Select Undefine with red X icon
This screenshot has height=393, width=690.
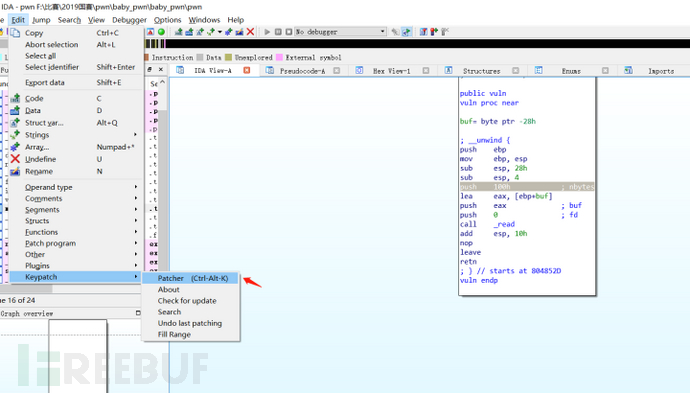coord(15,159)
